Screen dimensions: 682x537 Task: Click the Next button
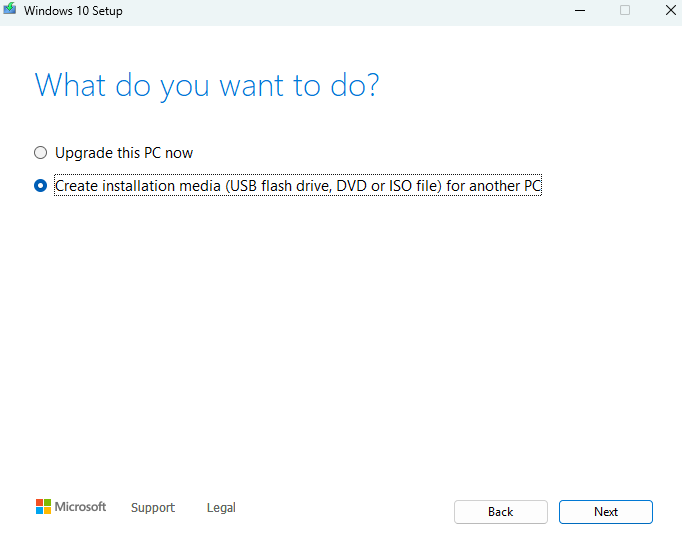(x=605, y=512)
